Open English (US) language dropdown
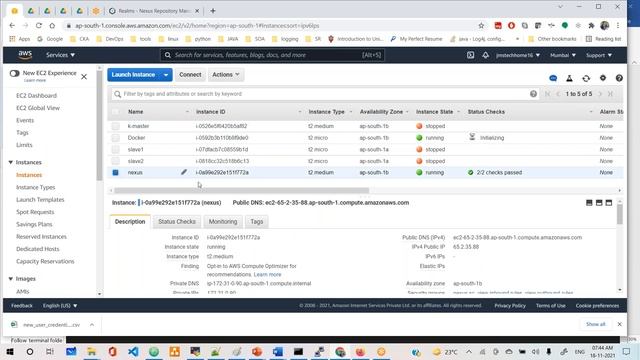The image size is (640, 360). tap(60, 306)
